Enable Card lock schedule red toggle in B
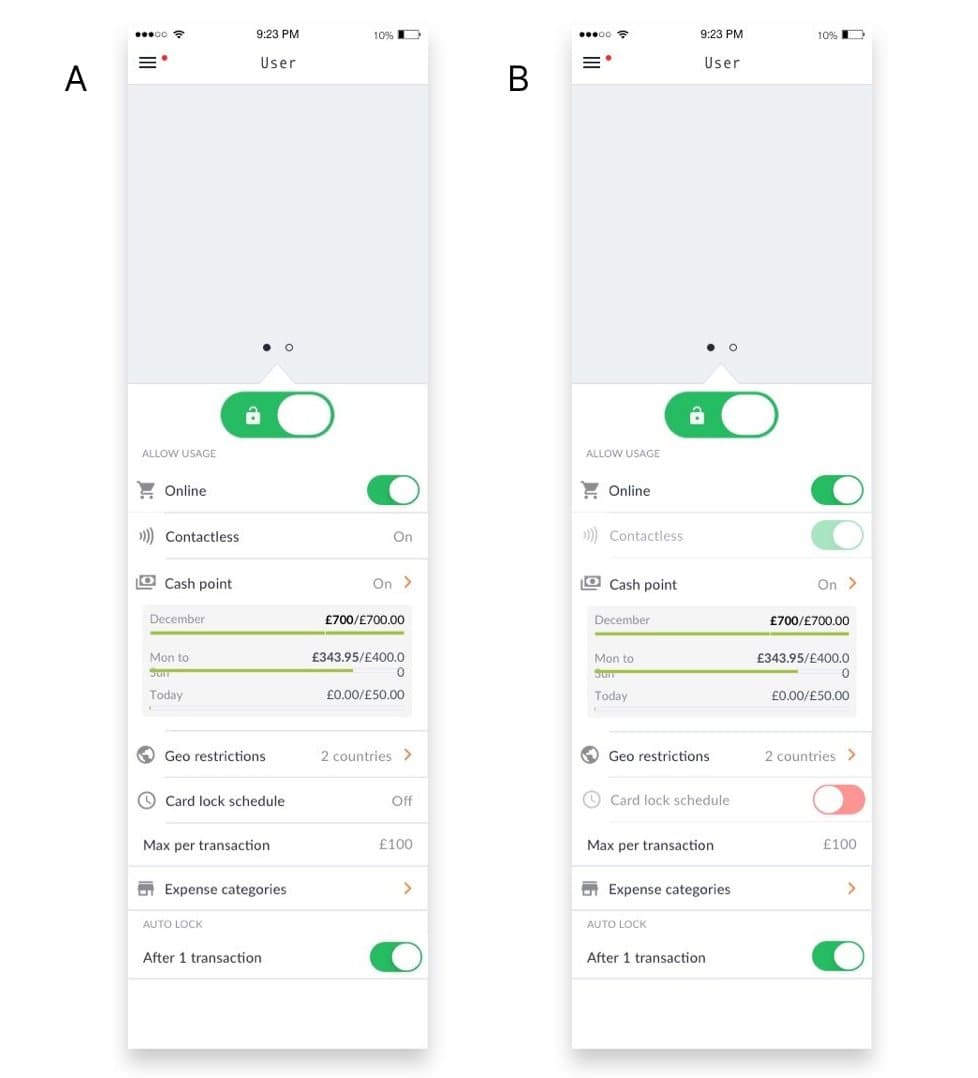The image size is (978, 1078). point(838,800)
